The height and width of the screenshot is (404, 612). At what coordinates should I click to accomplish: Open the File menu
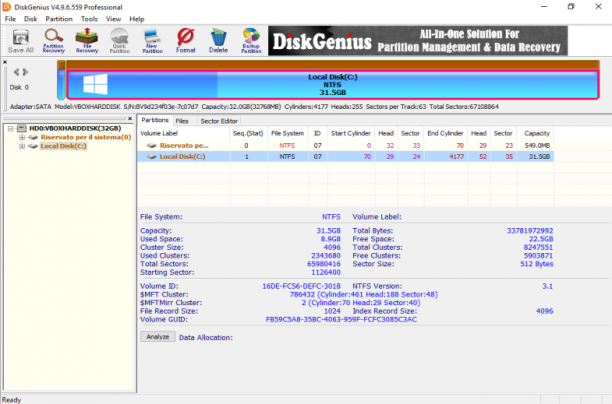click(10, 19)
